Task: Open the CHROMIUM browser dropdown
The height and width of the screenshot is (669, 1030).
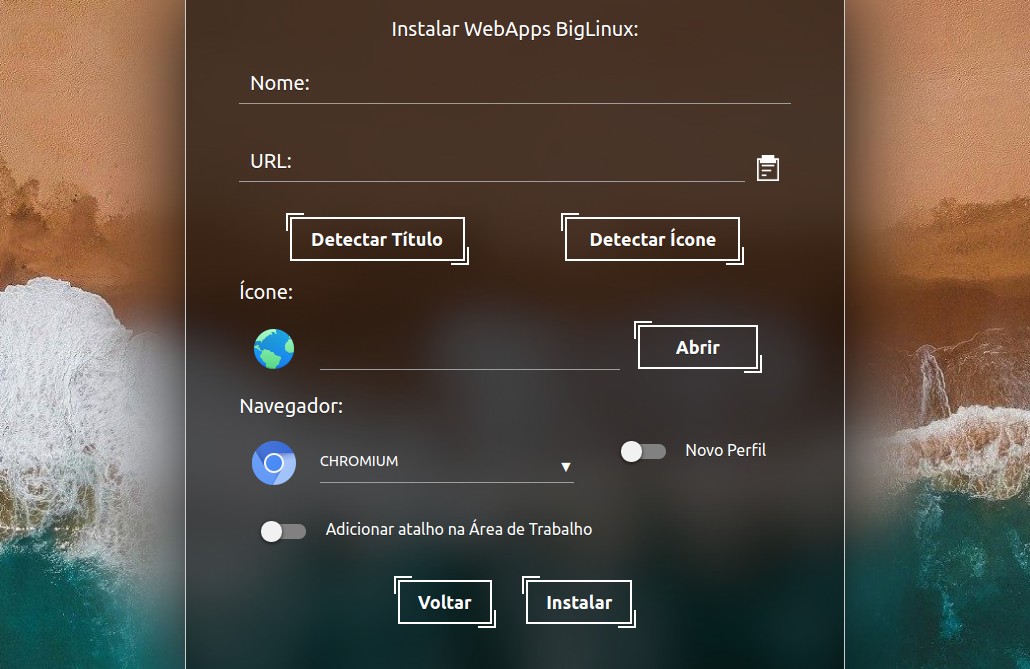Action: tap(446, 463)
